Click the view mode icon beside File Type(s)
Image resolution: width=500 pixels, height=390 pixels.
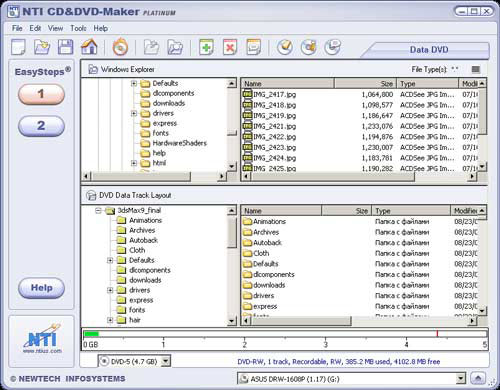click(476, 69)
